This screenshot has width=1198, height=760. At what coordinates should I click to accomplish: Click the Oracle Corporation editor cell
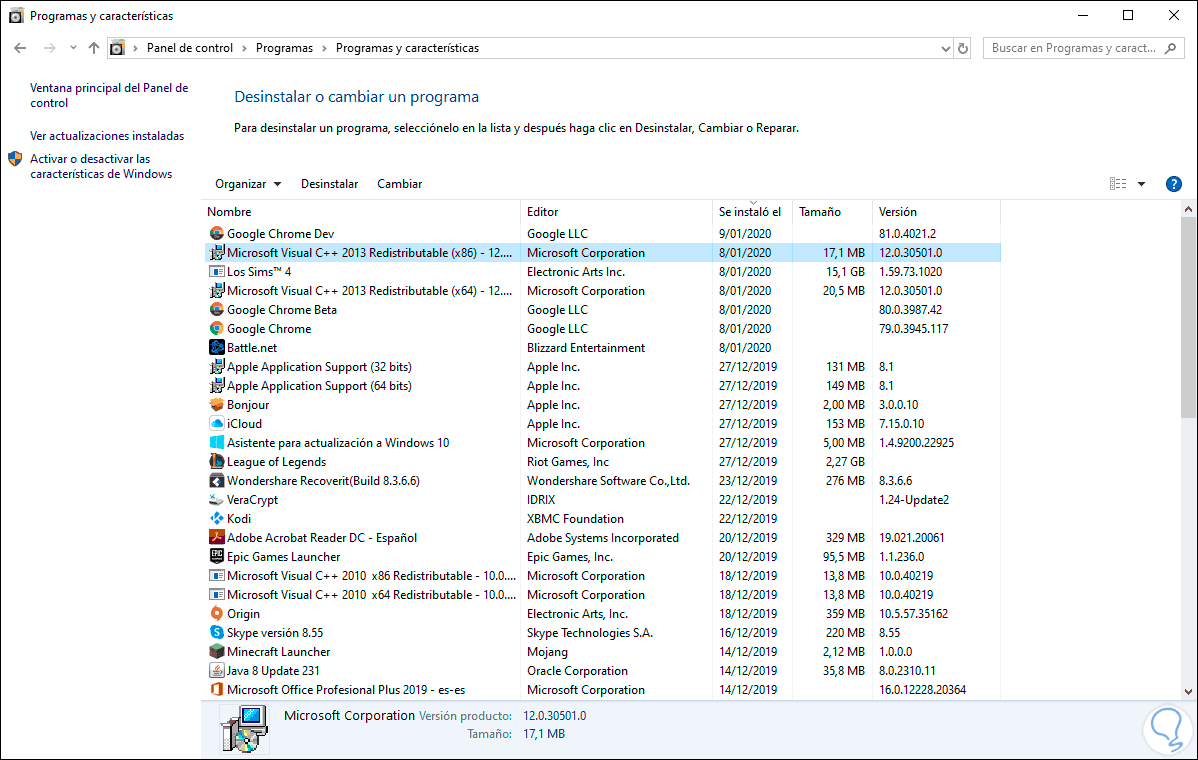(x=577, y=671)
